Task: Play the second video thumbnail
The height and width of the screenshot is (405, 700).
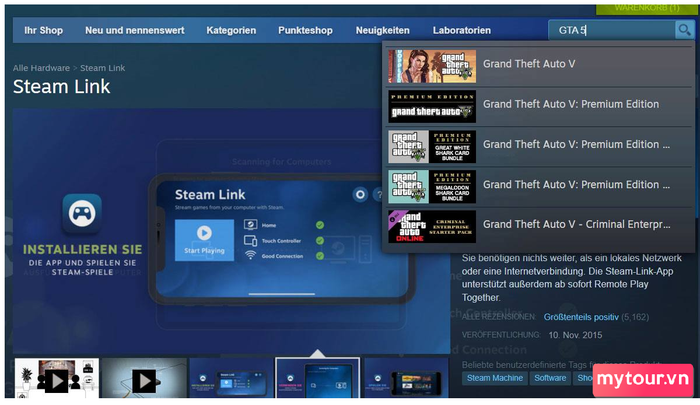Action: point(144,379)
